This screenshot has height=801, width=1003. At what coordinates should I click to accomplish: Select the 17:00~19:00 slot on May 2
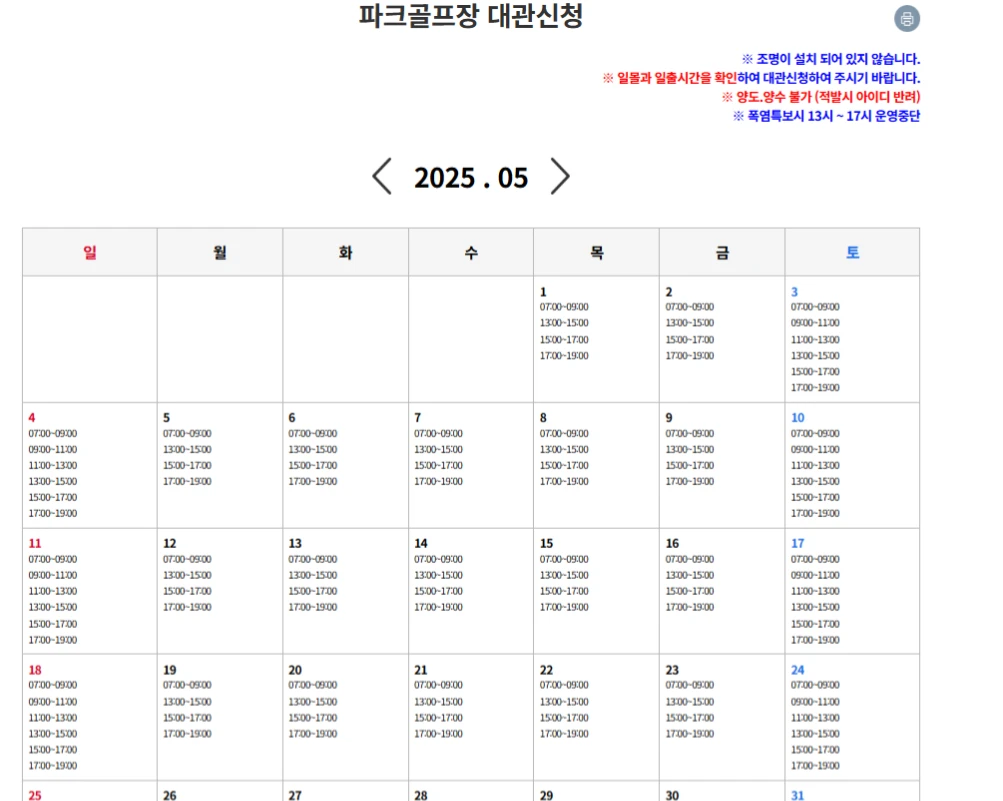pyautogui.click(x=690, y=355)
